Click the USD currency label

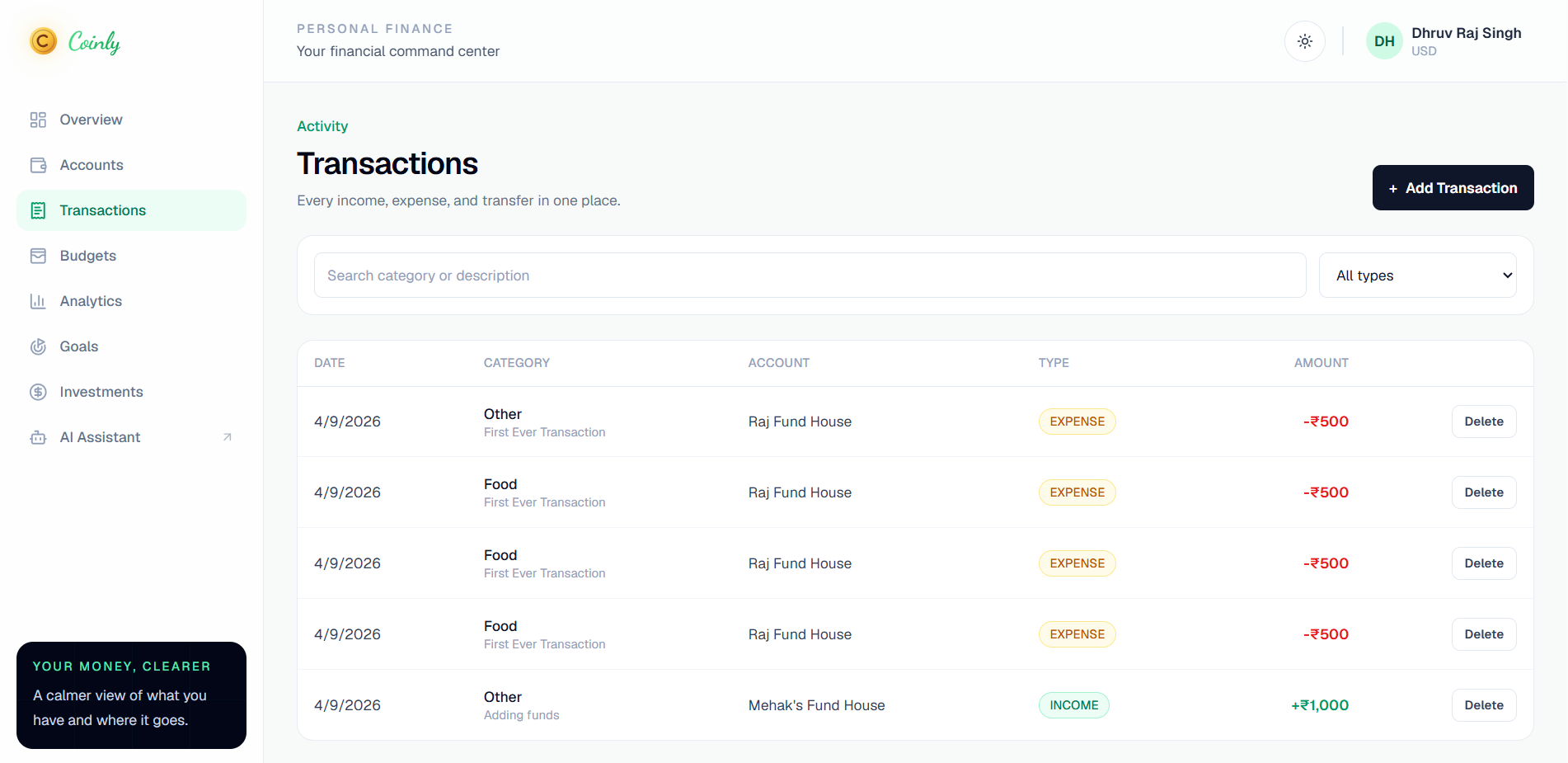pos(1424,51)
